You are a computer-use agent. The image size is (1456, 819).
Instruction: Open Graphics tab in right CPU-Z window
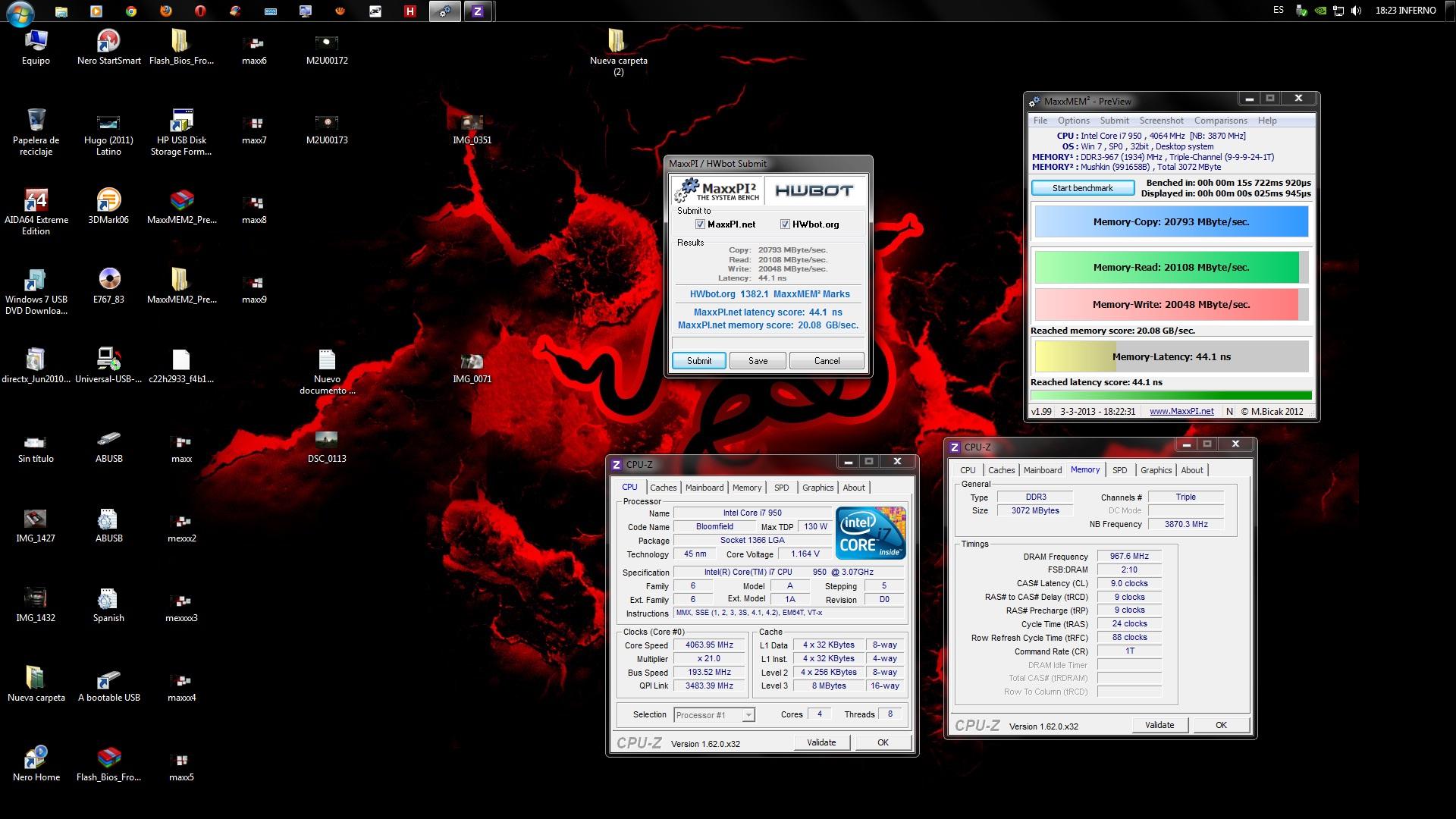tap(1156, 470)
